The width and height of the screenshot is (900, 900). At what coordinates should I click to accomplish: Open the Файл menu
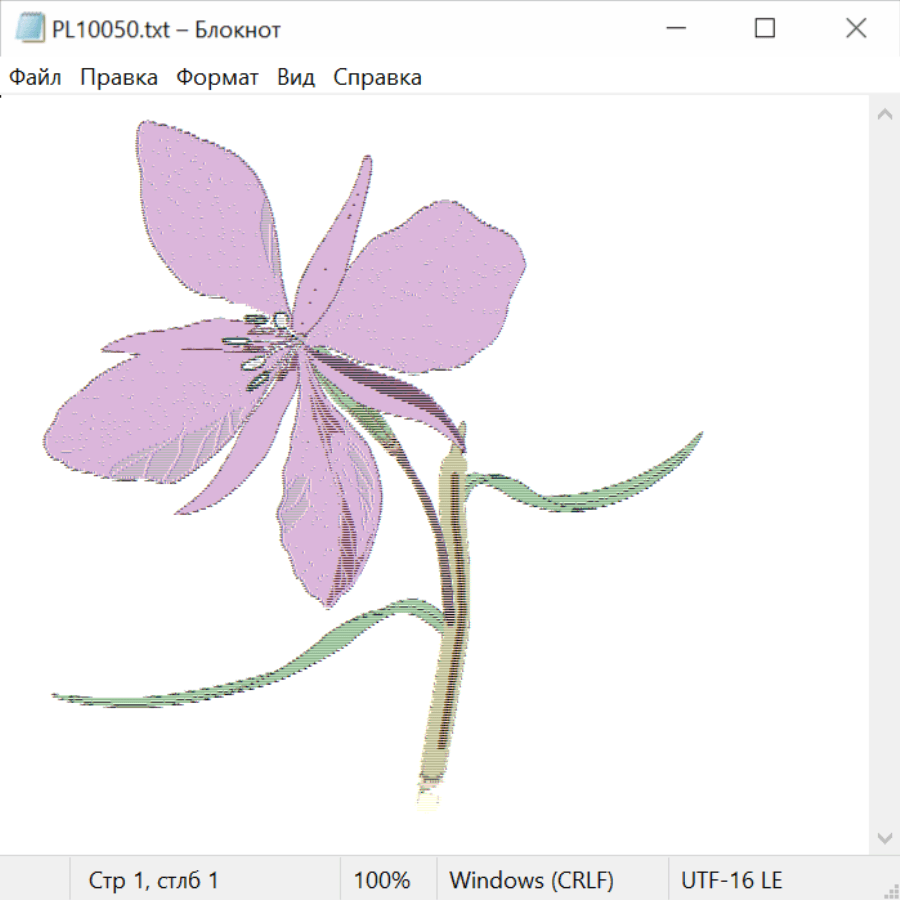(36, 78)
